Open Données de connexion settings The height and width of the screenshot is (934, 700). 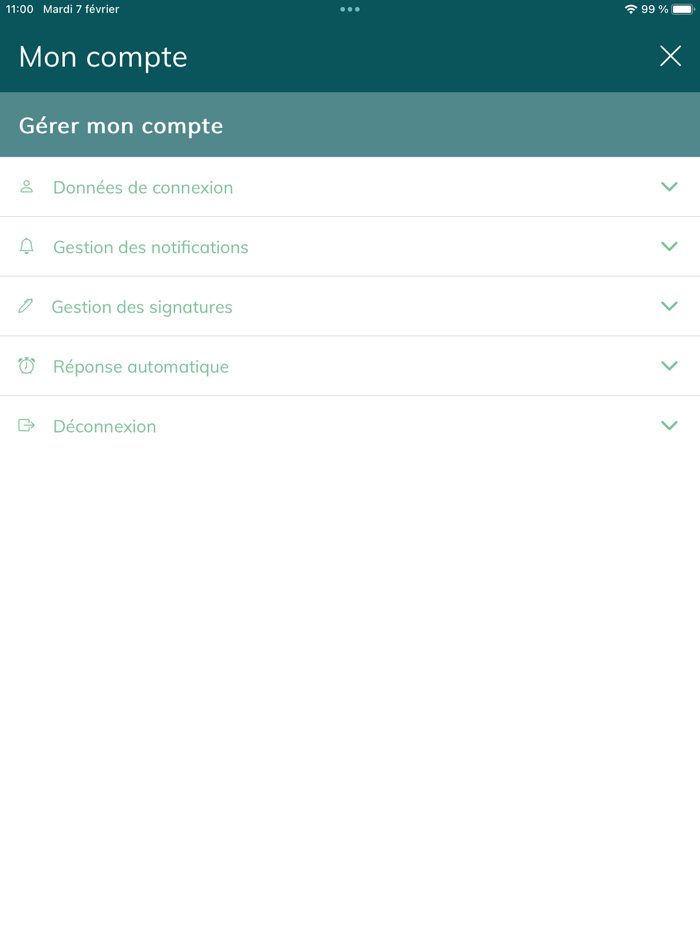[143, 187]
